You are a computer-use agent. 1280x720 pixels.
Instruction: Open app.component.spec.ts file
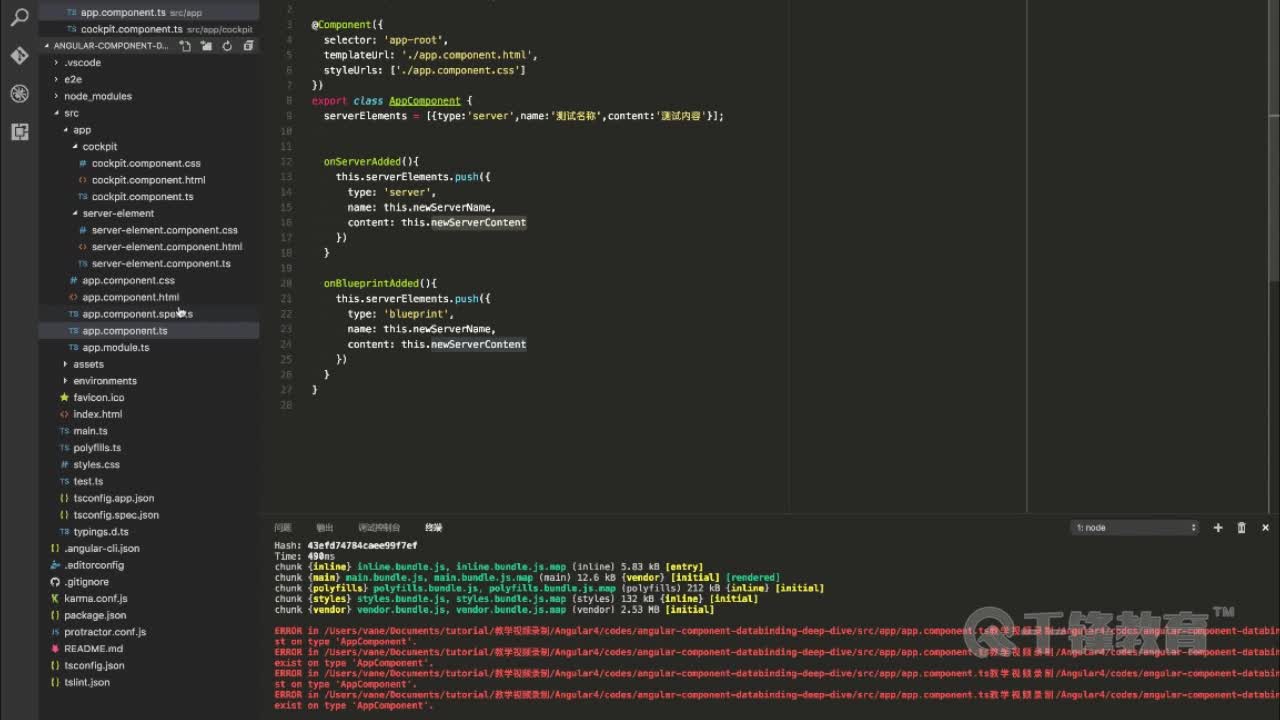click(137, 314)
